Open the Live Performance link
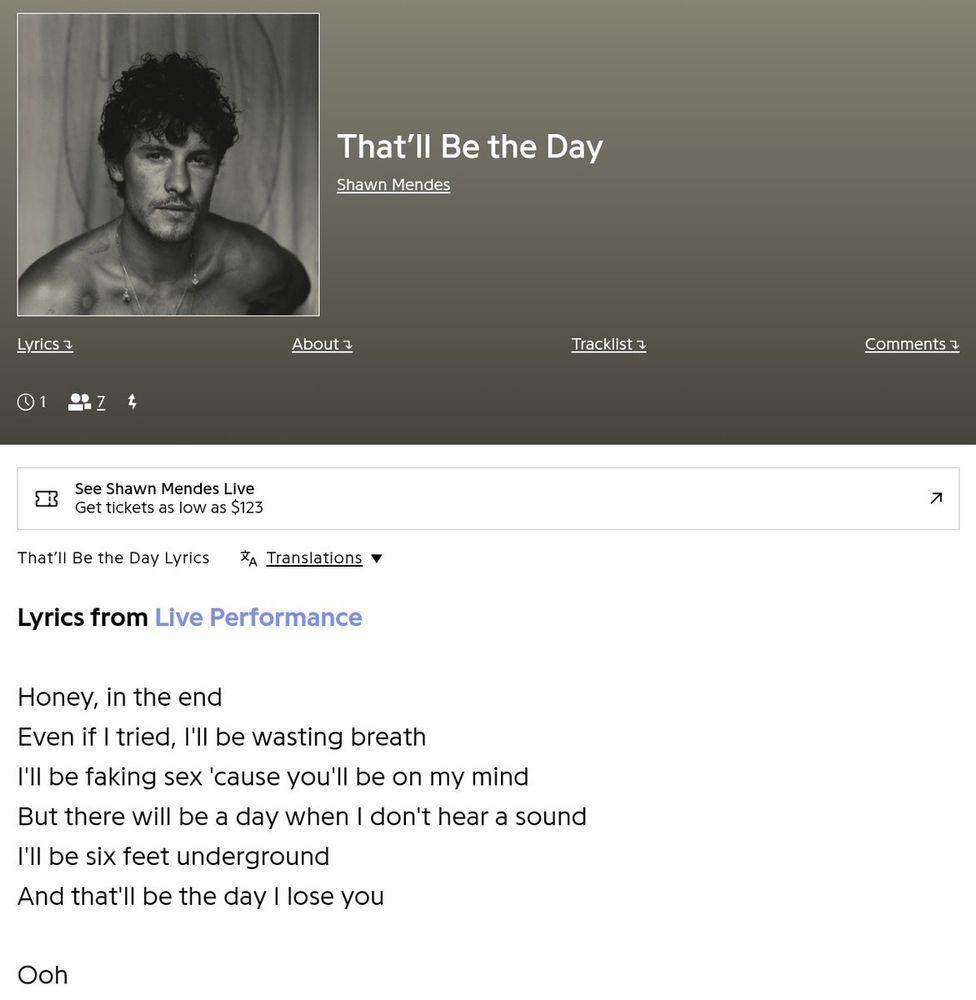The height and width of the screenshot is (1000, 976). click(x=258, y=617)
